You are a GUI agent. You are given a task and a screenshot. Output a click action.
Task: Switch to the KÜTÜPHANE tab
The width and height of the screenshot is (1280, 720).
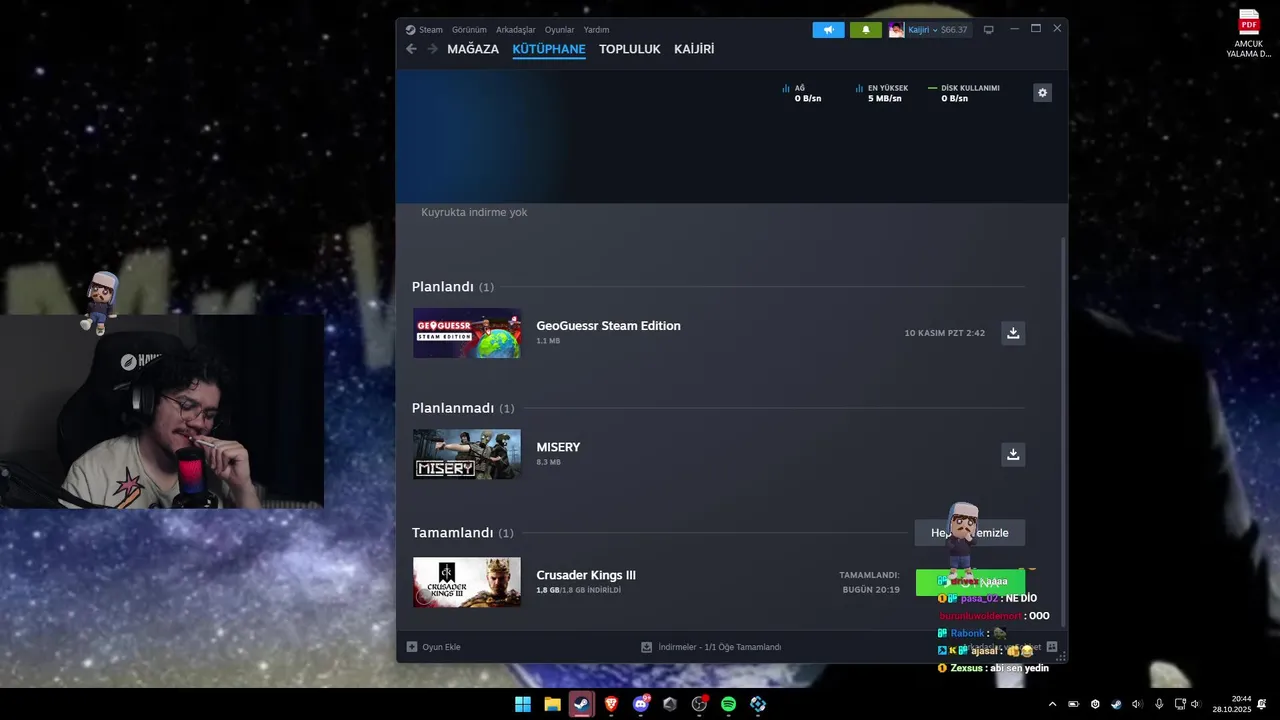pos(549,49)
